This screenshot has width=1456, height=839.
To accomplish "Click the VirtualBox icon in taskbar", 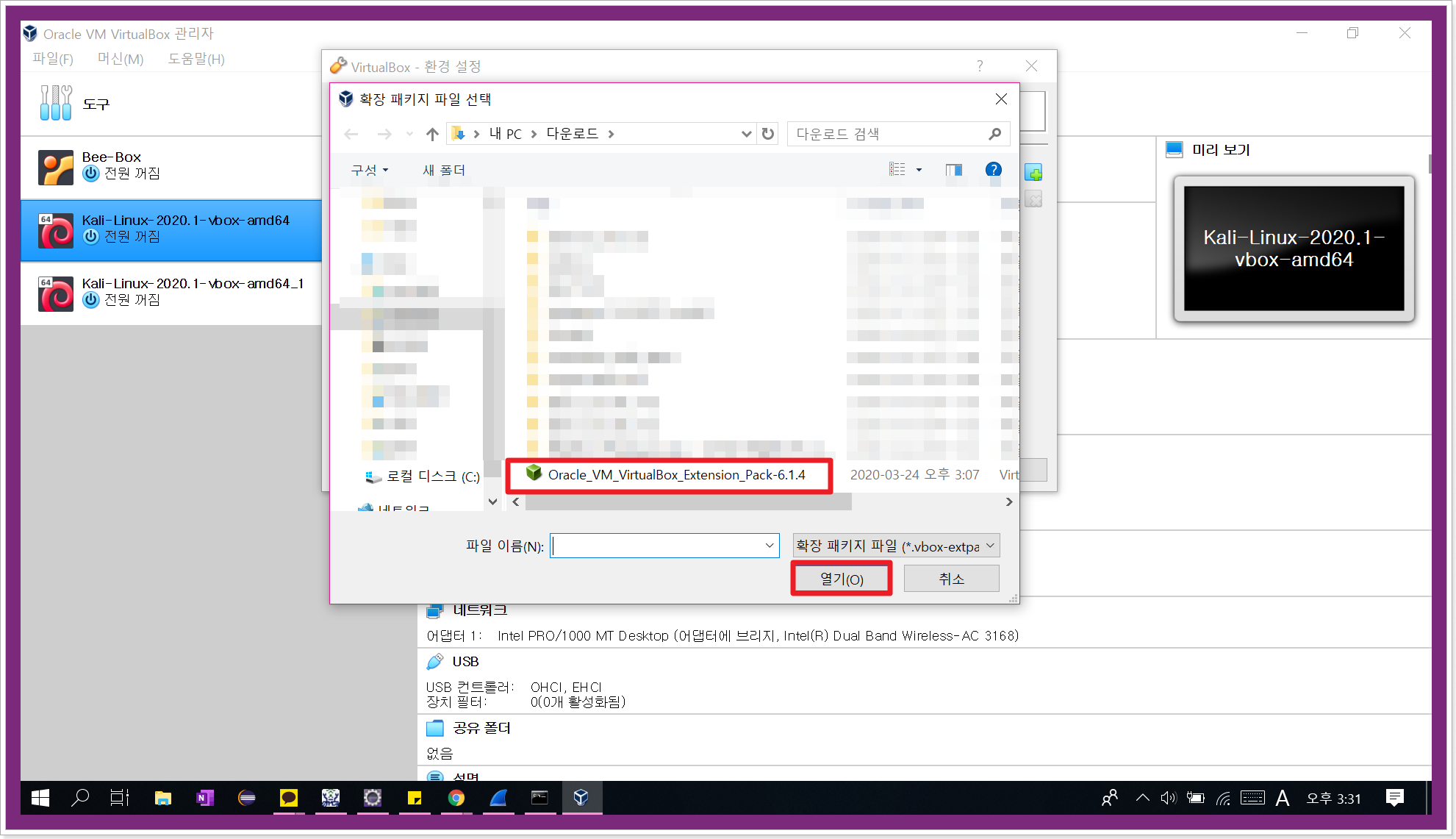I will coord(581,798).
